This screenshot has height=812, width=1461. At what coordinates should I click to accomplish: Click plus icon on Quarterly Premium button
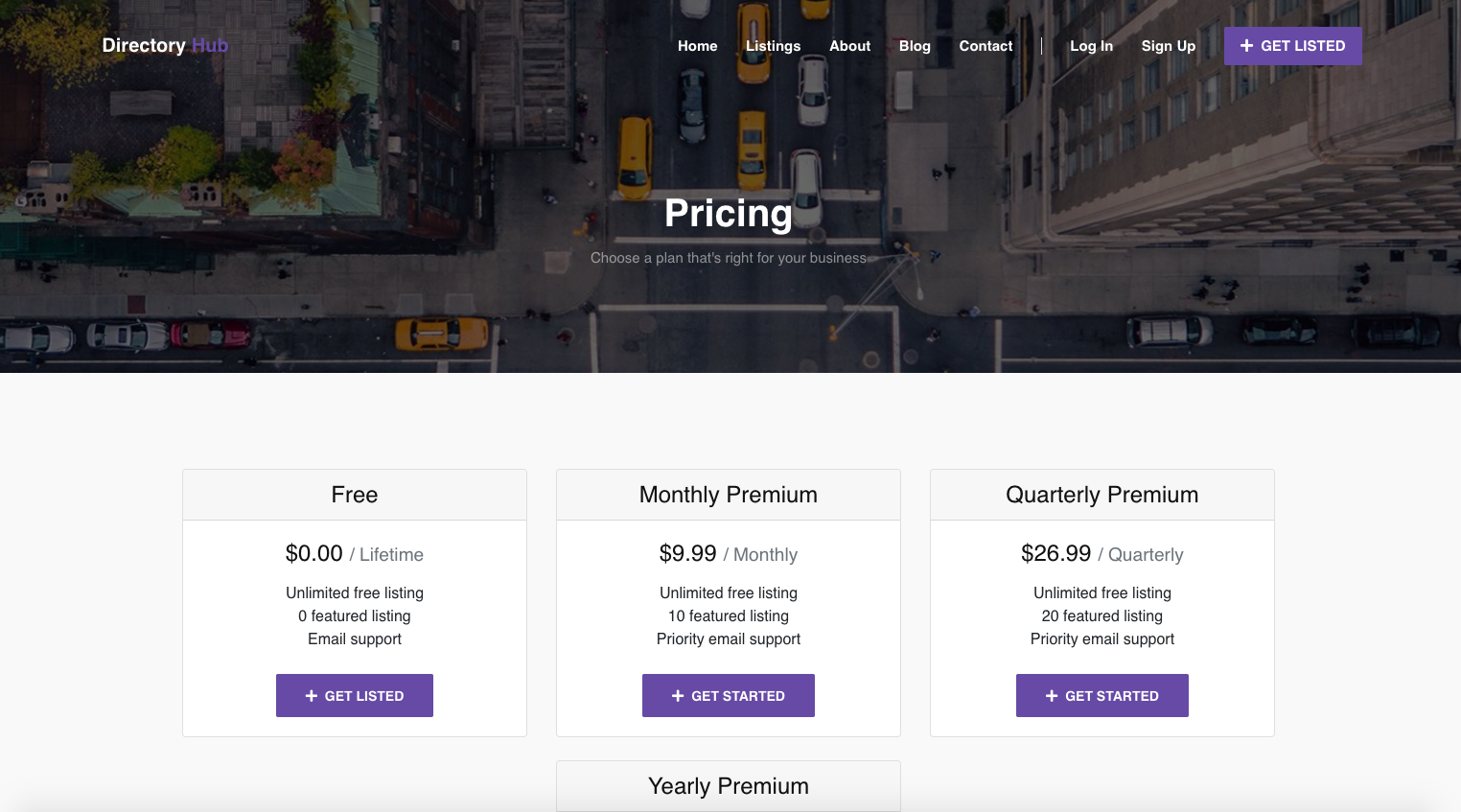pyautogui.click(x=1052, y=696)
